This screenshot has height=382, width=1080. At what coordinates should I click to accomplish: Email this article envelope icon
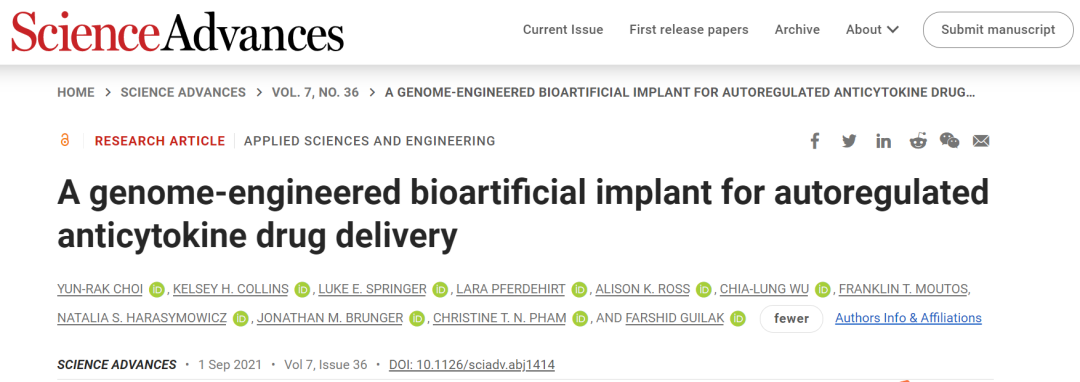pyautogui.click(x=981, y=141)
